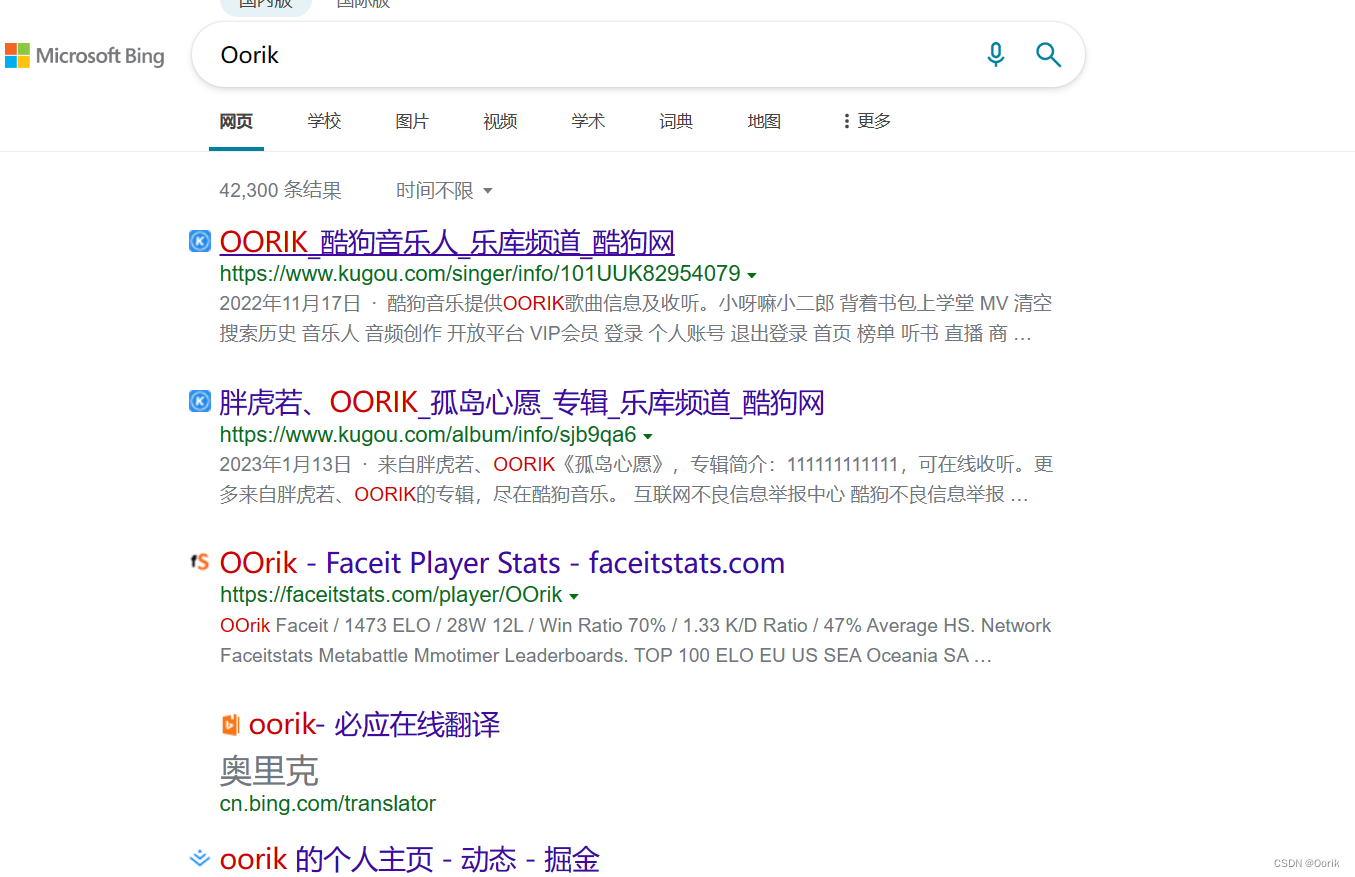The image size is (1355, 877).
Task: Click the faceitstats.com/player/OOrik URL text
Action: (391, 595)
